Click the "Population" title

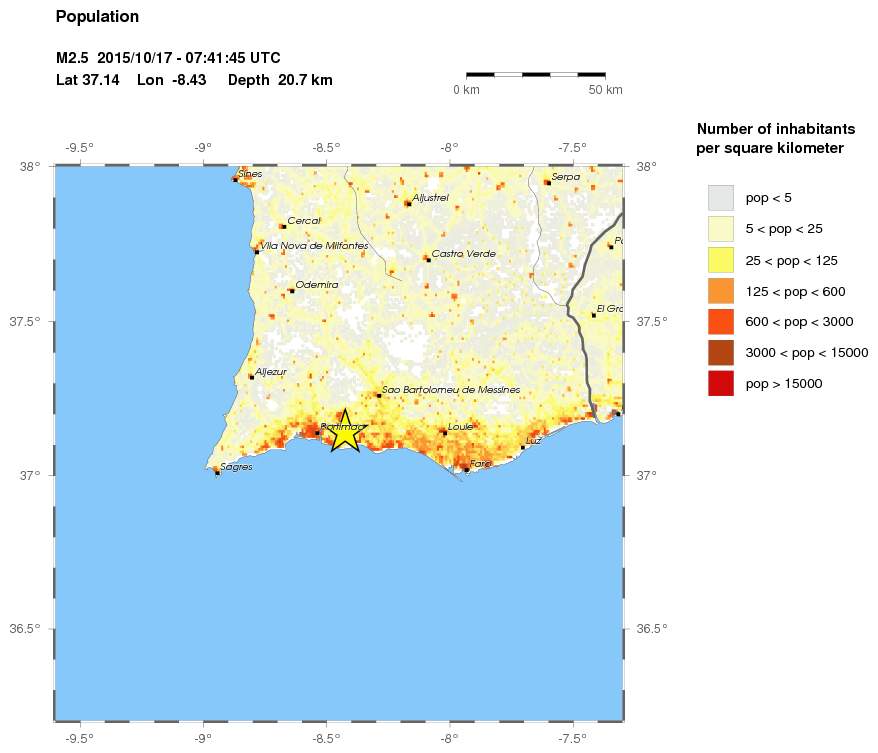[97, 17]
